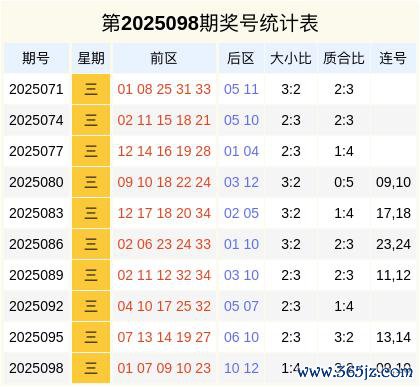Click front numbers 01 08 25 31 33
Screen dimensions: 420x387
point(164,89)
